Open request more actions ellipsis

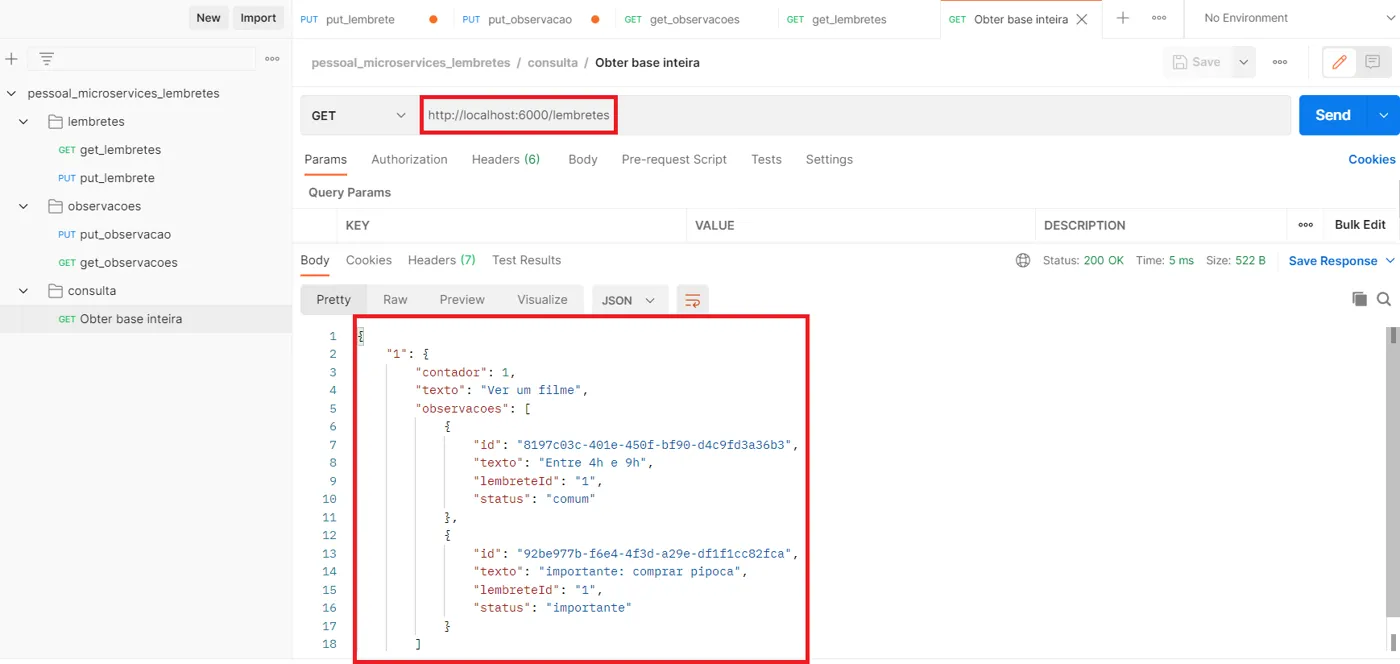click(x=1280, y=62)
